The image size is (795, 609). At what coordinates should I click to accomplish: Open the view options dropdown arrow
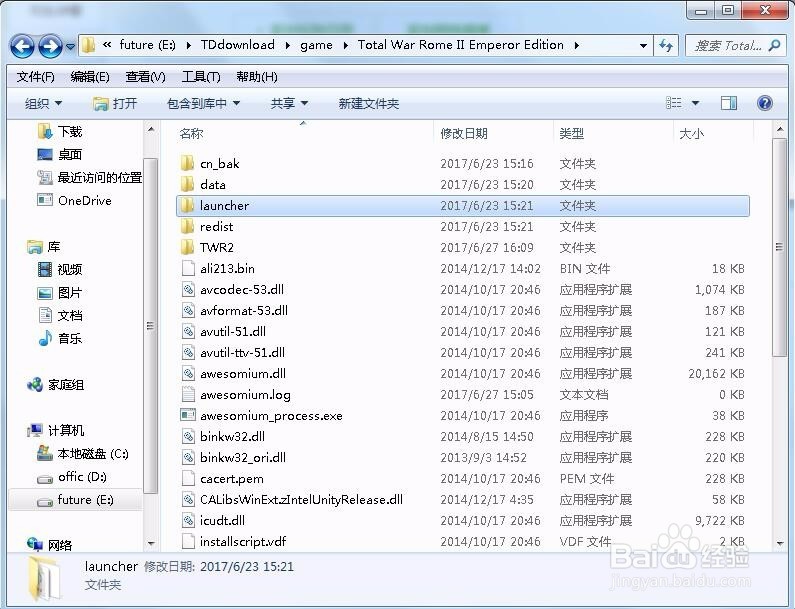point(696,103)
